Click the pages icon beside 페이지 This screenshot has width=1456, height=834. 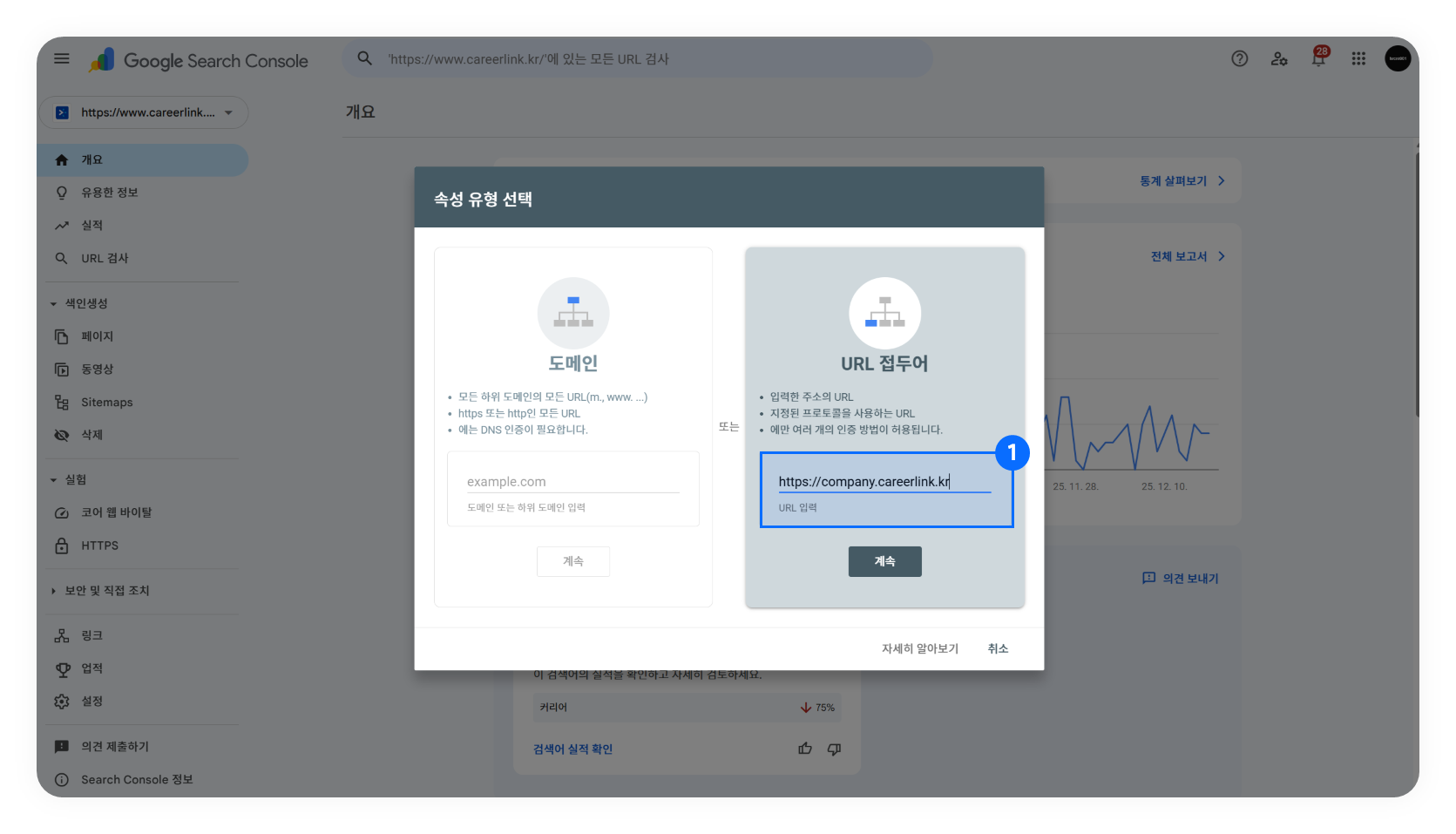pos(62,336)
